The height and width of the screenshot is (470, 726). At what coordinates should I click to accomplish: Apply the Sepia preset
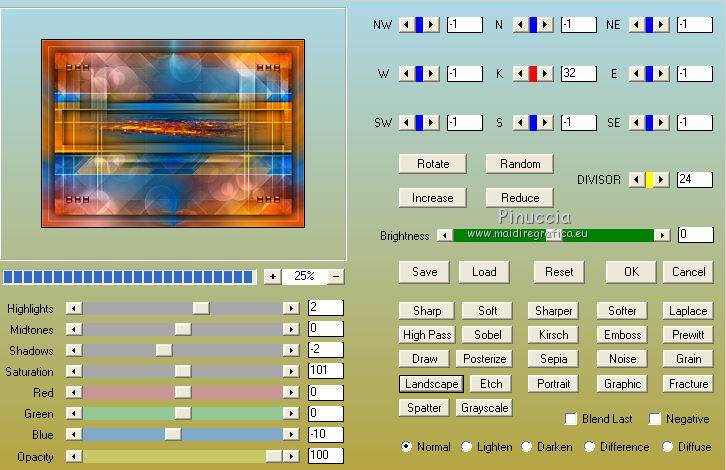click(553, 359)
